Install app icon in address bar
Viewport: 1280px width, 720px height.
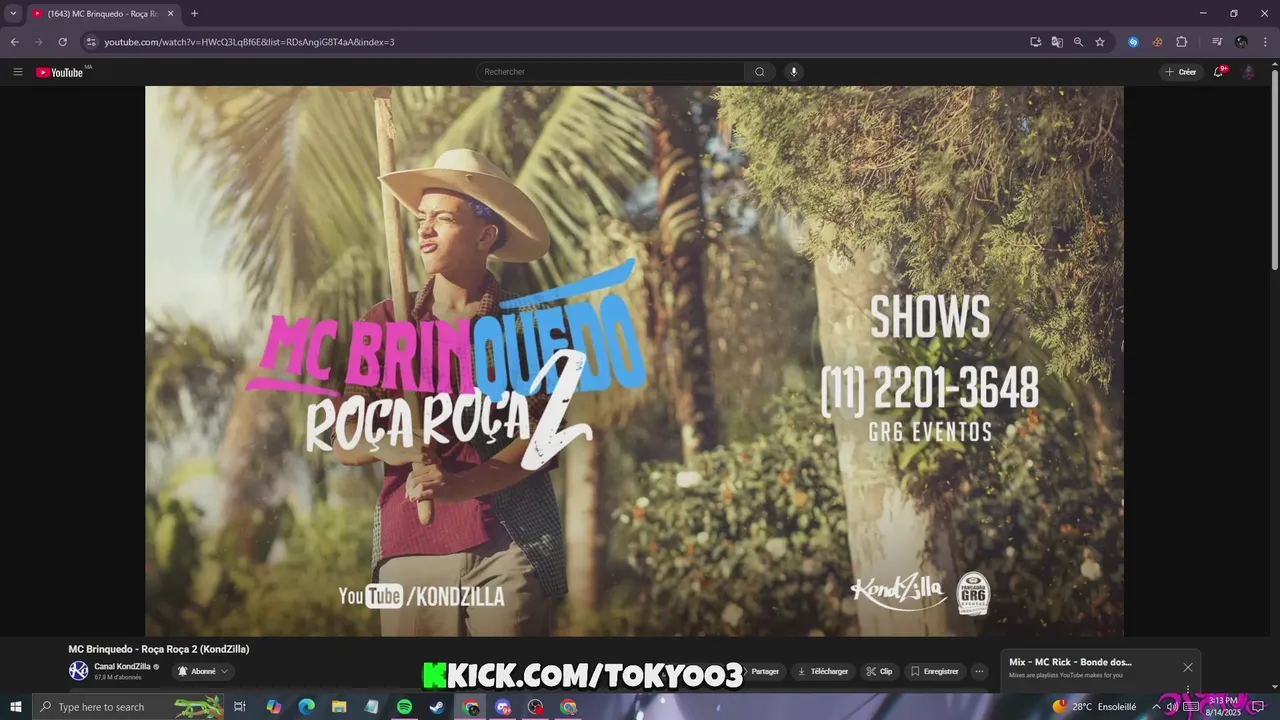point(1036,42)
